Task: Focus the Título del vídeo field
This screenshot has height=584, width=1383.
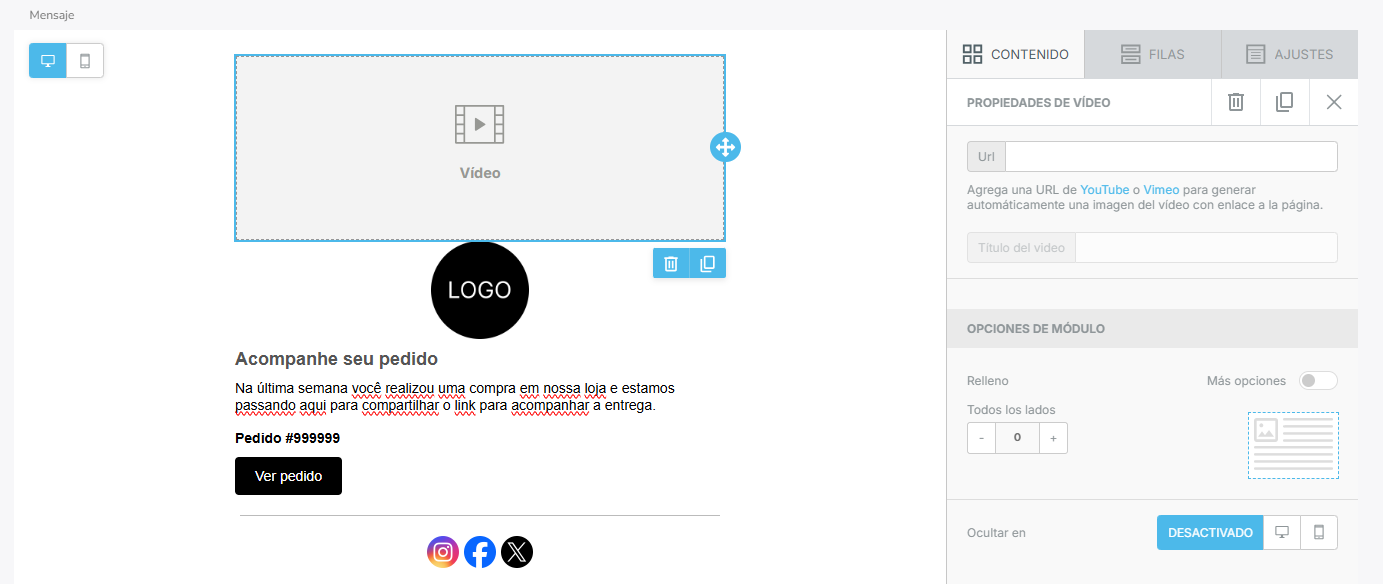Action: (x=1206, y=247)
